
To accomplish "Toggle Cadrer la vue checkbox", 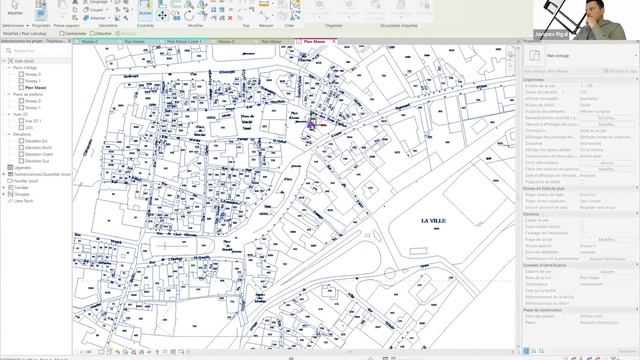I will (x=582, y=220).
